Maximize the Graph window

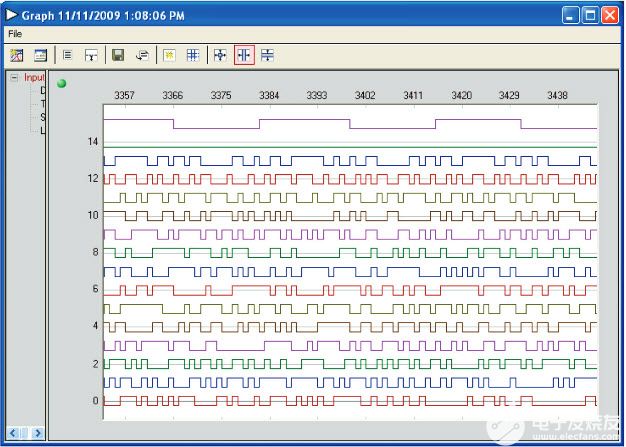(x=590, y=16)
